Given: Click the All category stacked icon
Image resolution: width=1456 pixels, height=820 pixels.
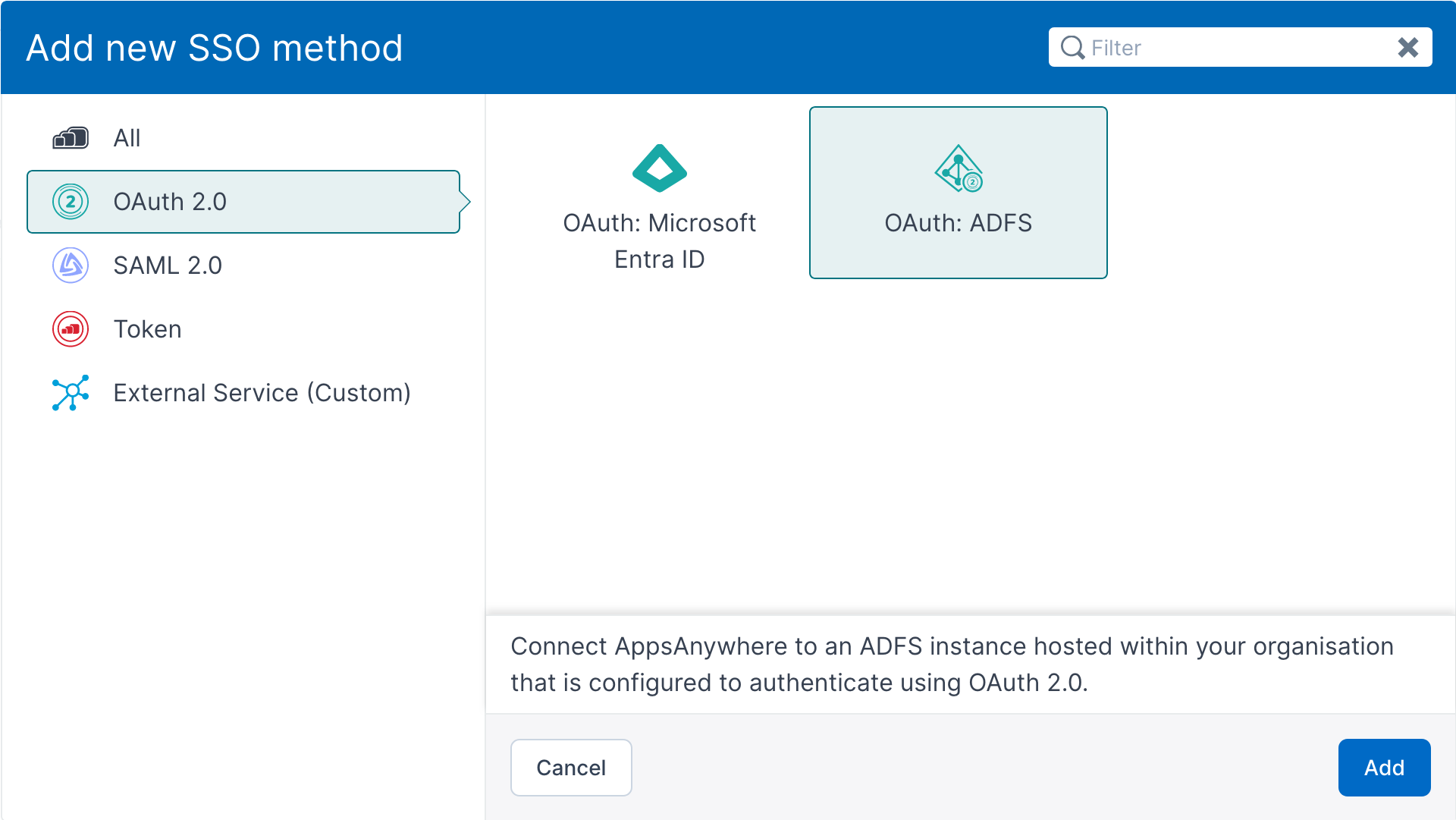Looking at the screenshot, I should pyautogui.click(x=71, y=138).
